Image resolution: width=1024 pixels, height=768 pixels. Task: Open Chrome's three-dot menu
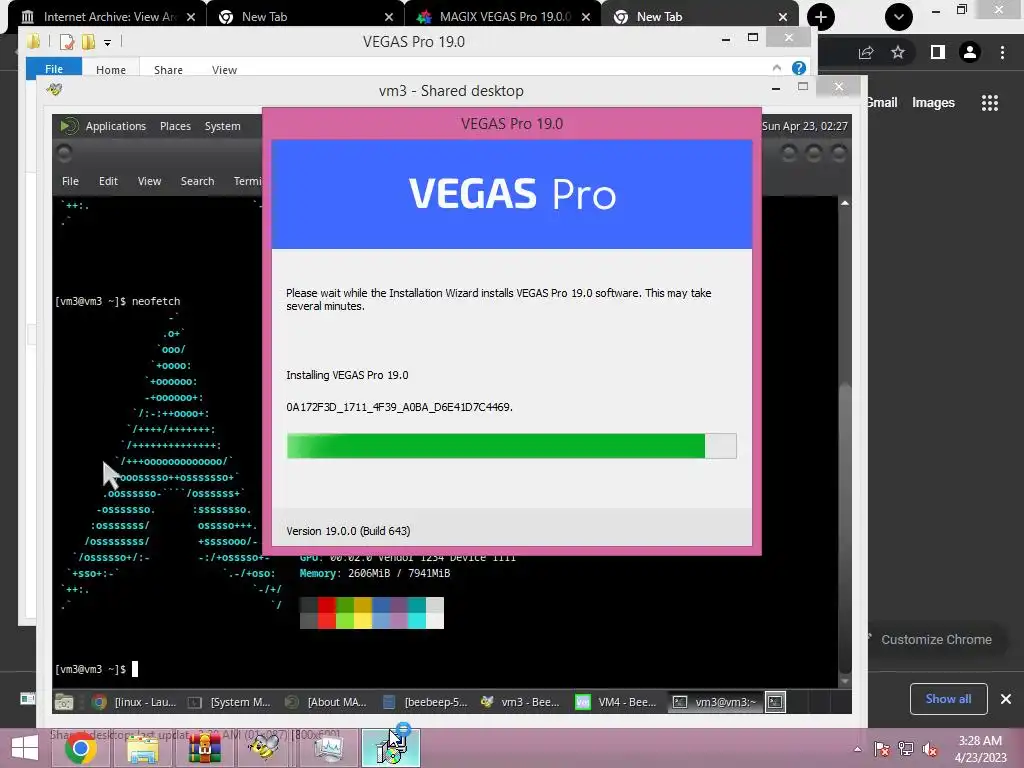[x=1002, y=52]
